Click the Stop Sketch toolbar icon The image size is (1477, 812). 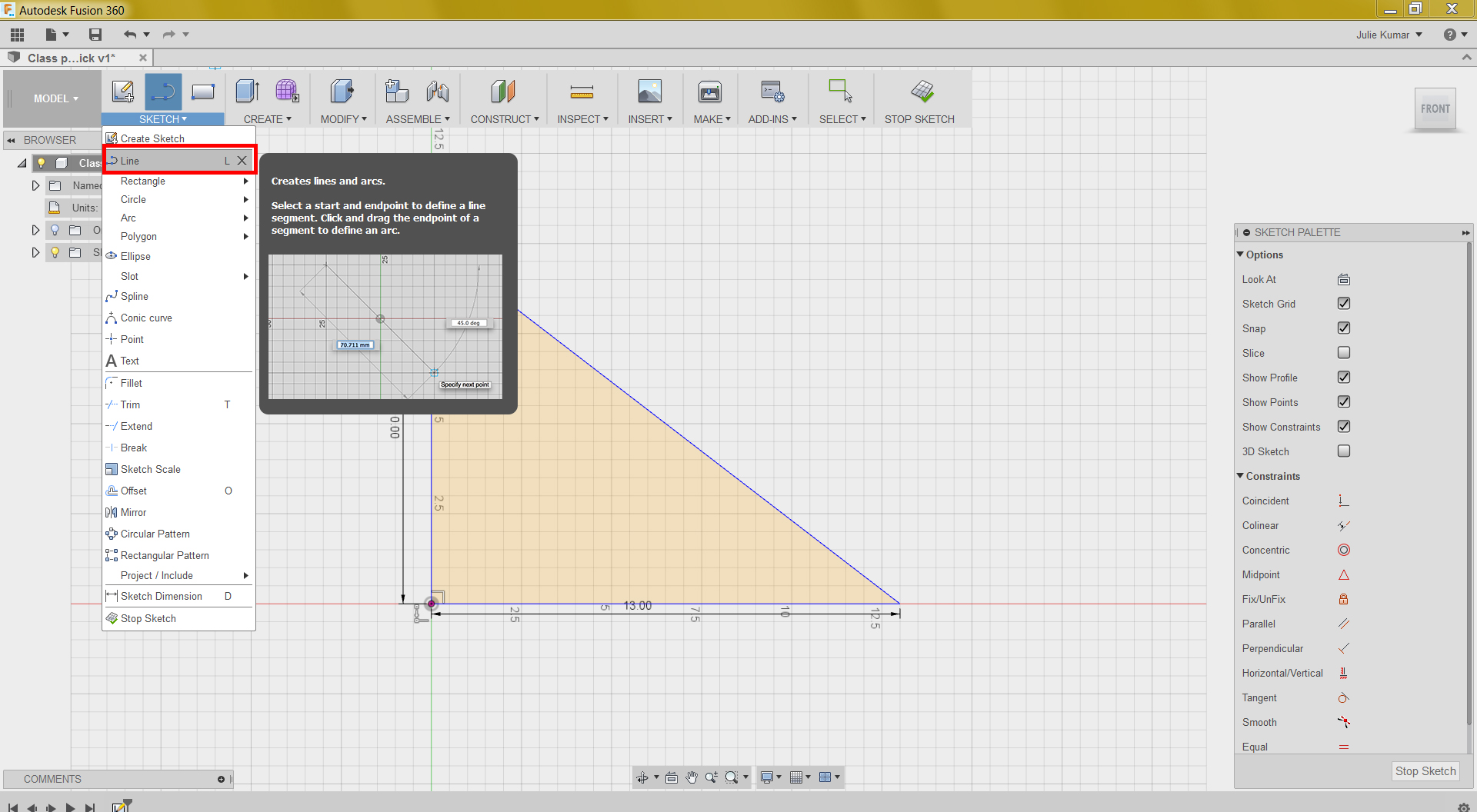tap(922, 92)
